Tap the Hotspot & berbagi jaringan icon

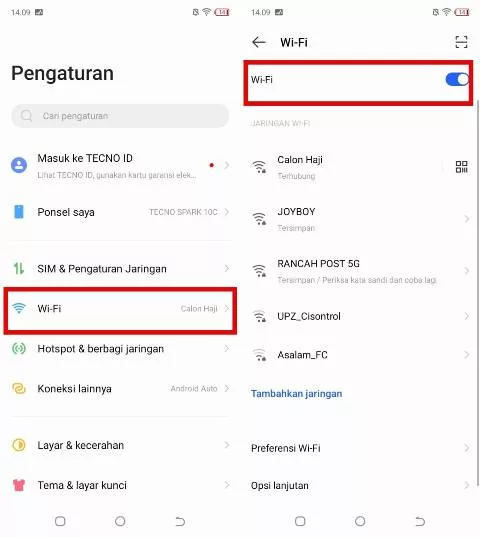coord(19,349)
